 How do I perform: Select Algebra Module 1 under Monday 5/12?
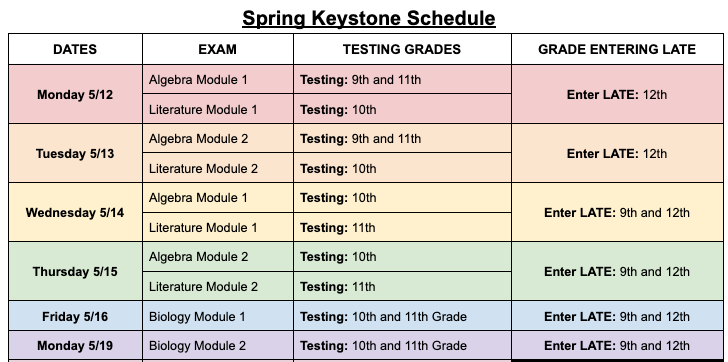[218, 79]
